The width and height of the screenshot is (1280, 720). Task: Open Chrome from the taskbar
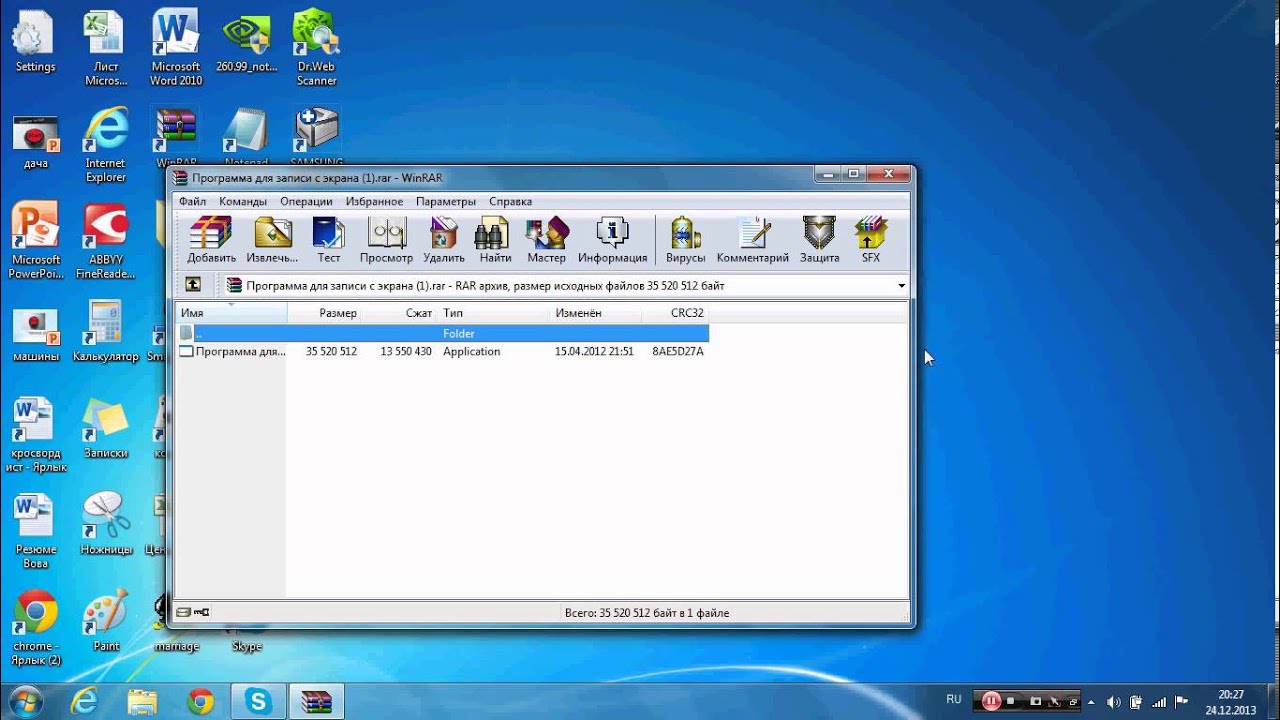[200, 701]
